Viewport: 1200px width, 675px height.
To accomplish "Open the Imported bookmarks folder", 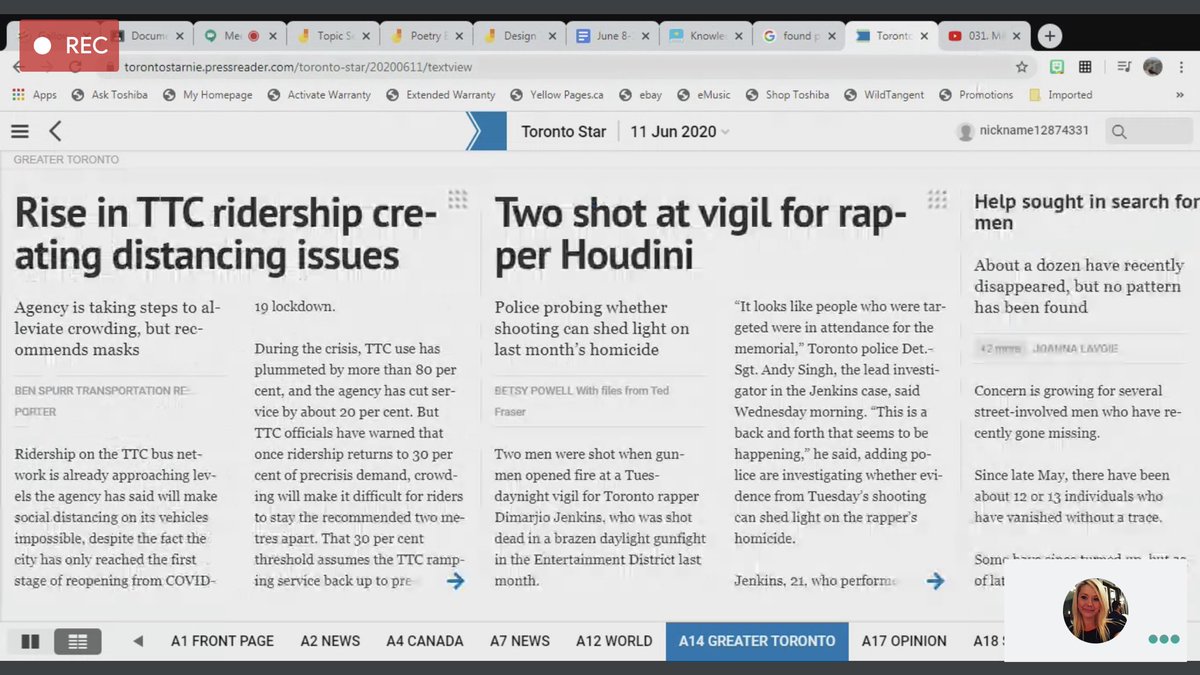I will tap(1059, 95).
